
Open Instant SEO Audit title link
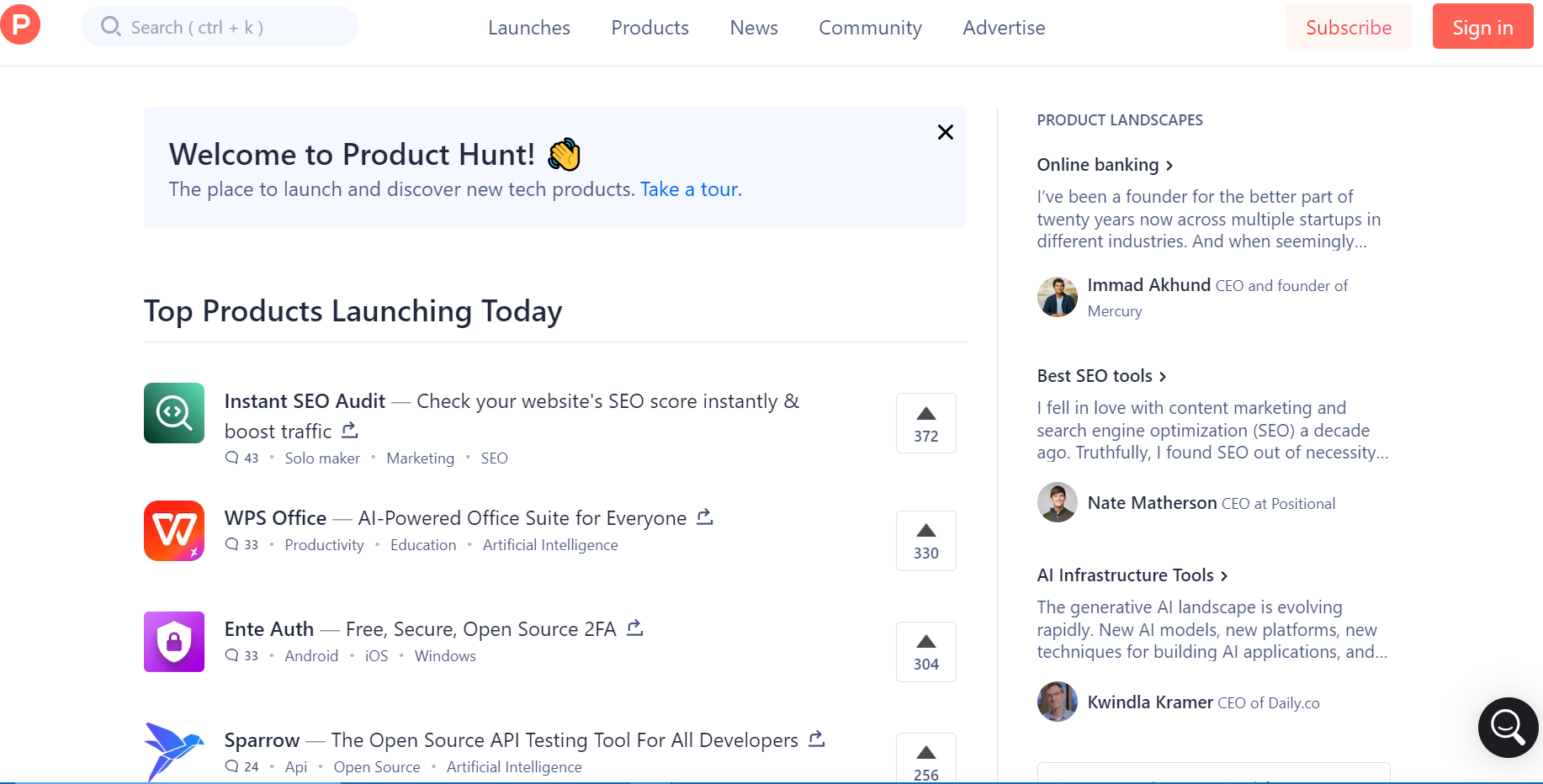(x=305, y=401)
